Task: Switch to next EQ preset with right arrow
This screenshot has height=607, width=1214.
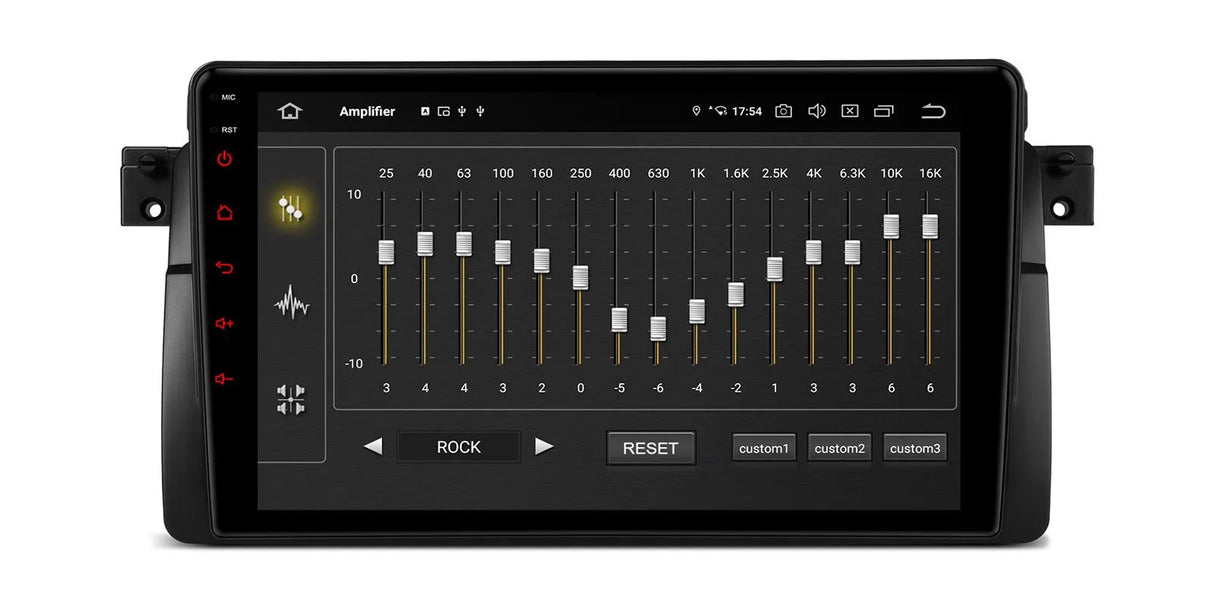Action: tap(544, 446)
